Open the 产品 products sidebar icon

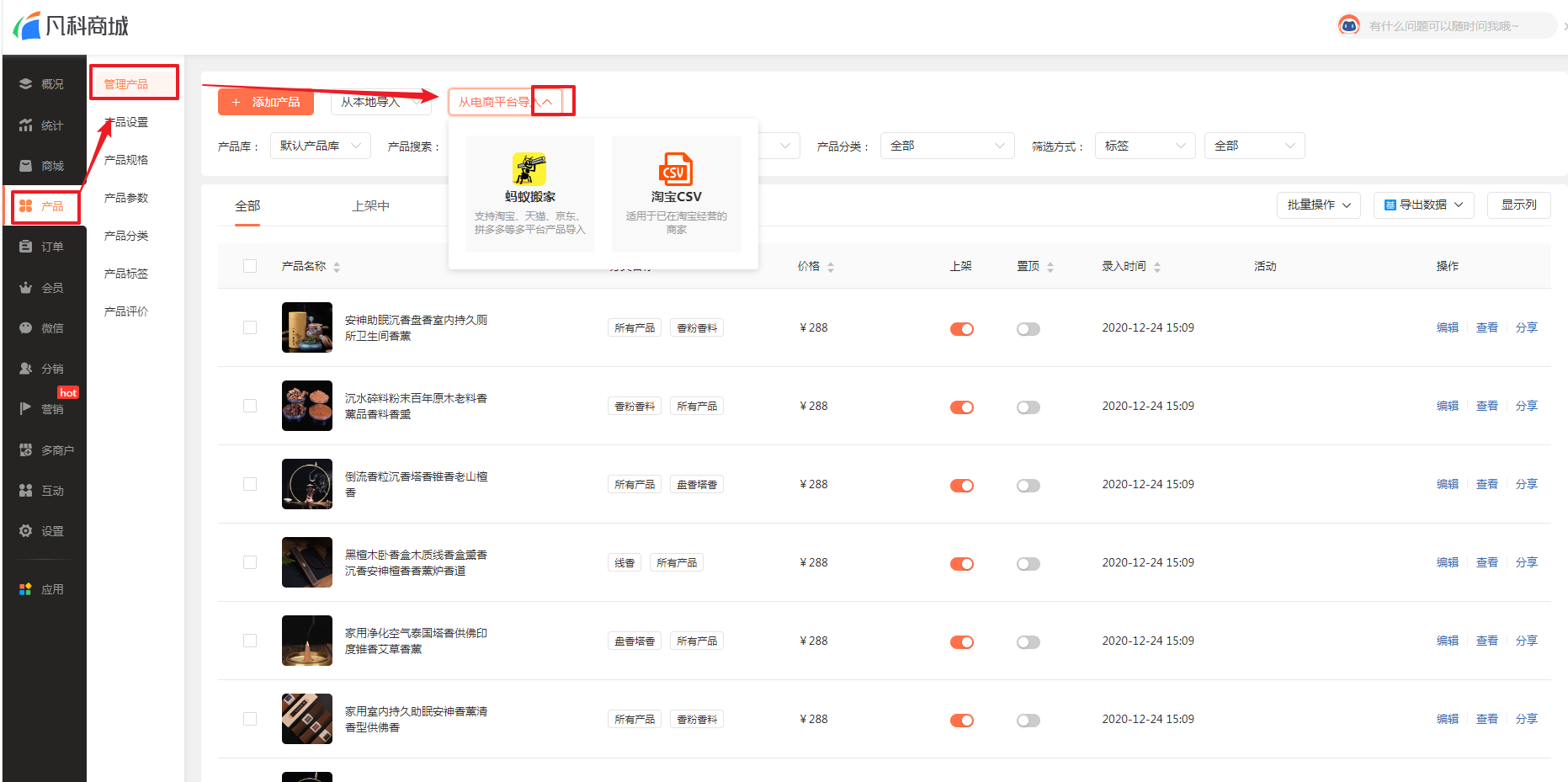25,206
